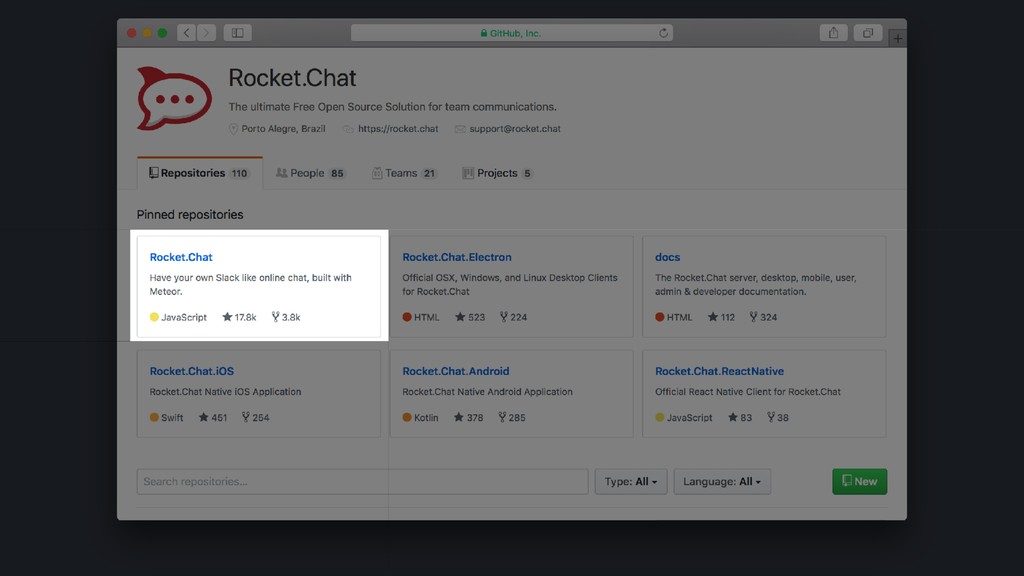Open the Safari share icon
1024x576 pixels.
click(833, 33)
